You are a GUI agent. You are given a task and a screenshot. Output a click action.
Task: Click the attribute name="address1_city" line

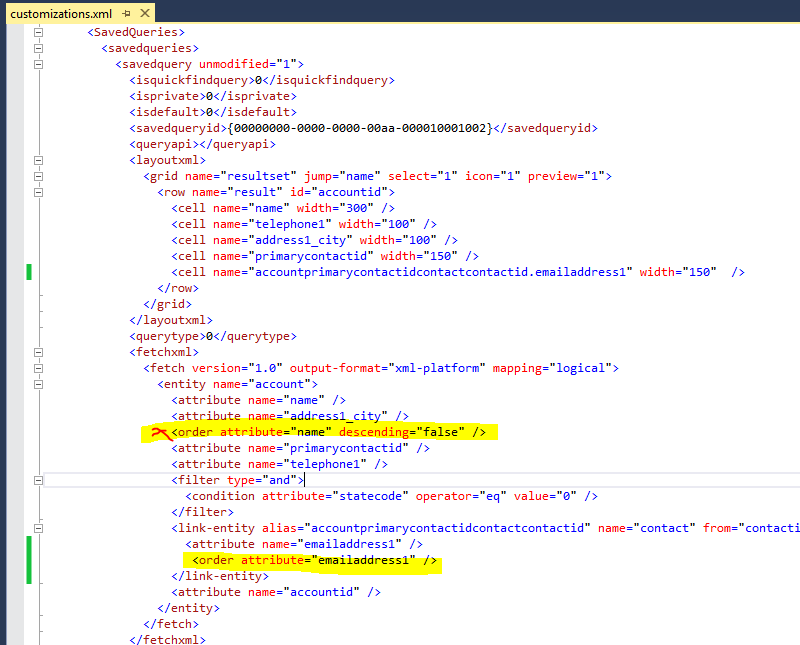(290, 416)
